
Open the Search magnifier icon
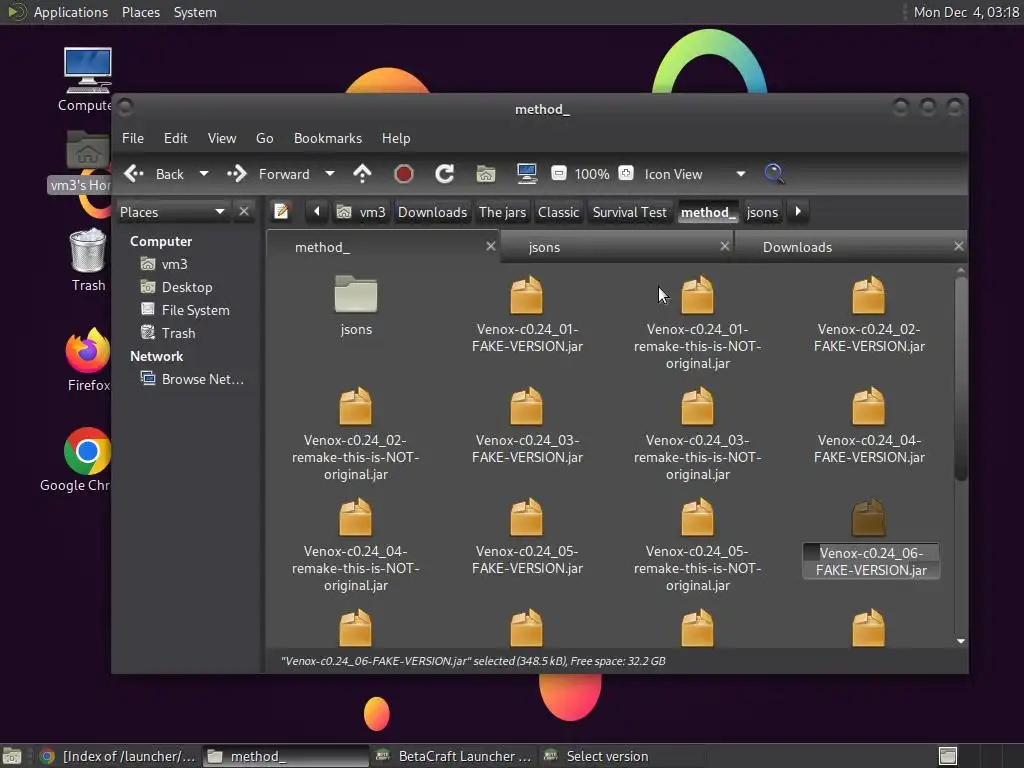pos(774,174)
